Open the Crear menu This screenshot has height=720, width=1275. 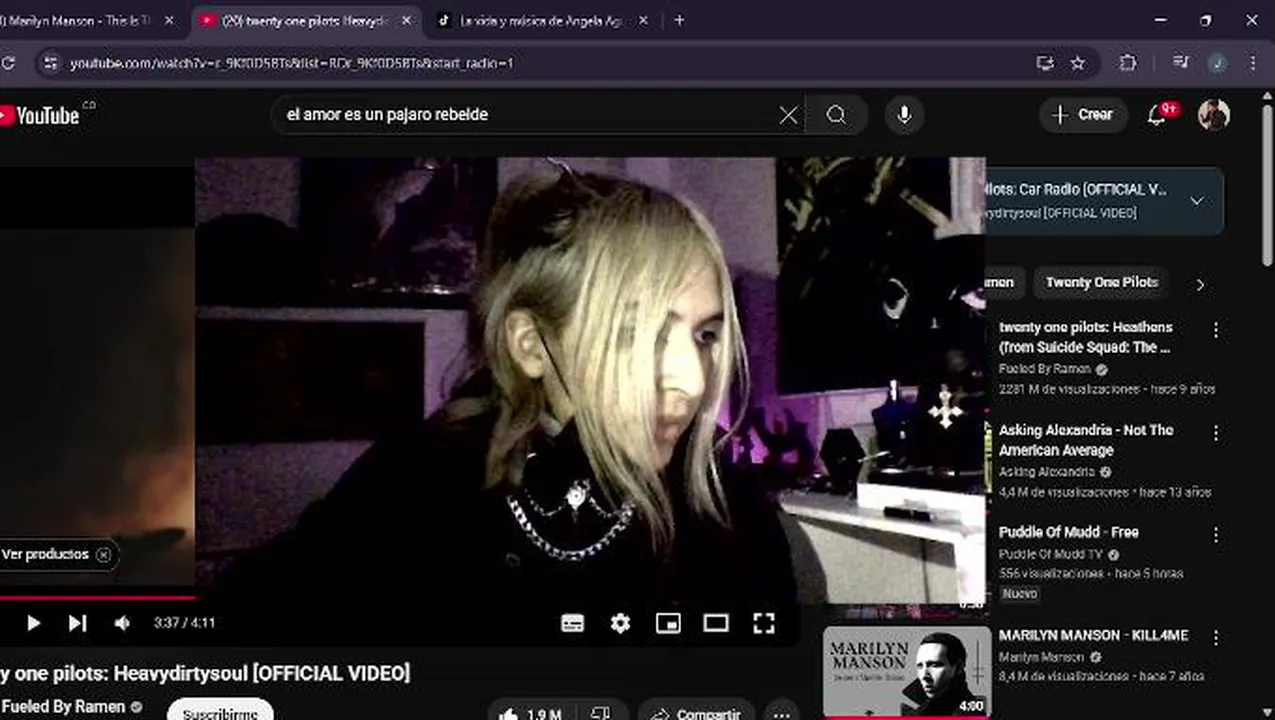(1082, 115)
